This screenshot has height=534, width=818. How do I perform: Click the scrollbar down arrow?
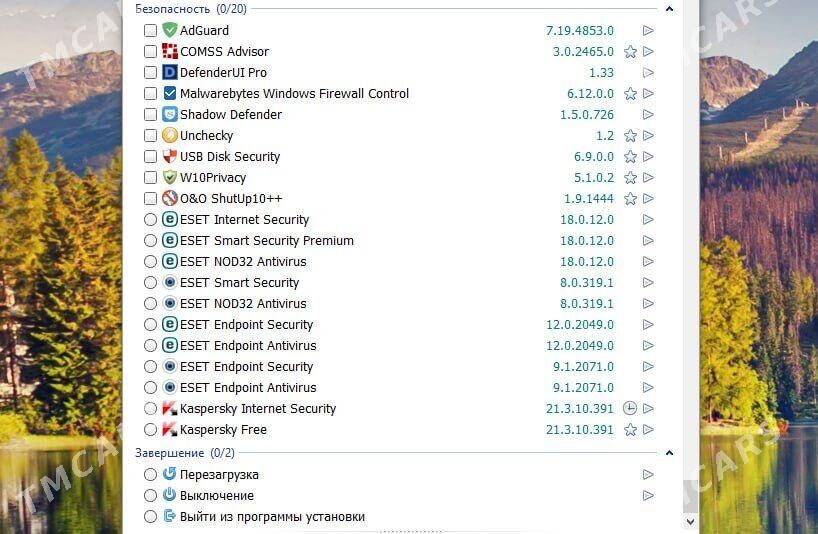point(690,521)
